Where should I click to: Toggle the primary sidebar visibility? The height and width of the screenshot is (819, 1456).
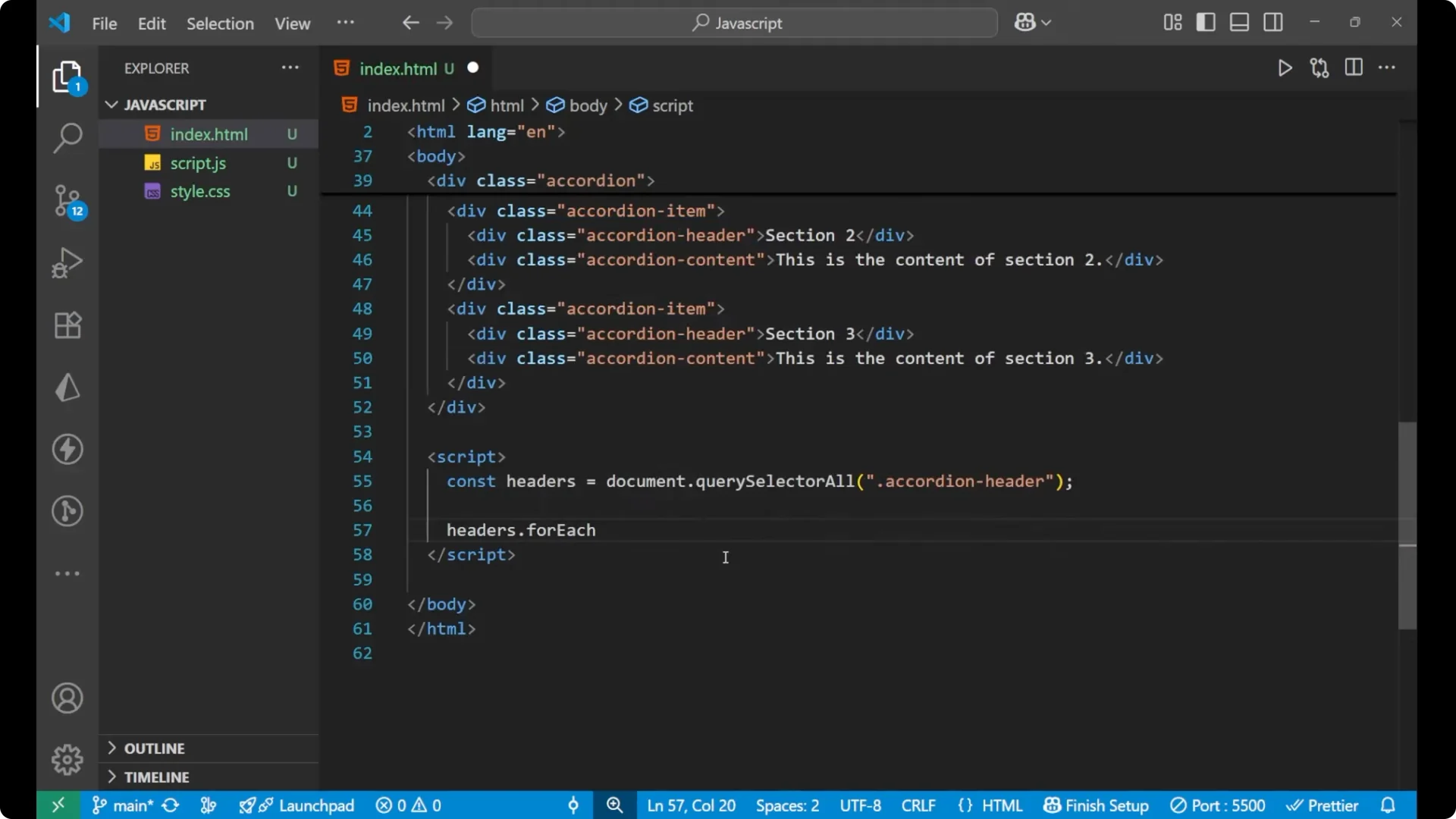click(1205, 22)
